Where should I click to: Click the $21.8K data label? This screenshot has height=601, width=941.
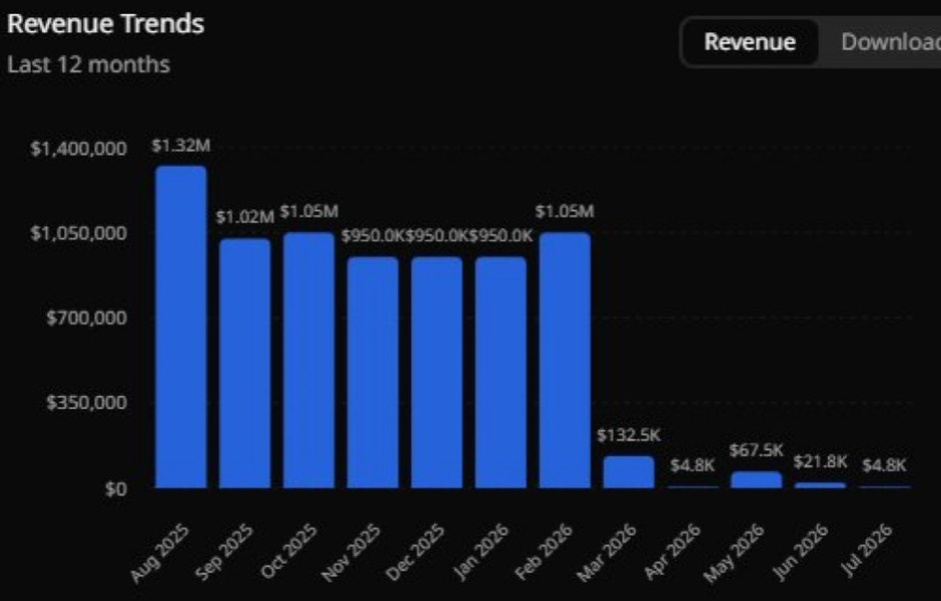coord(820,462)
